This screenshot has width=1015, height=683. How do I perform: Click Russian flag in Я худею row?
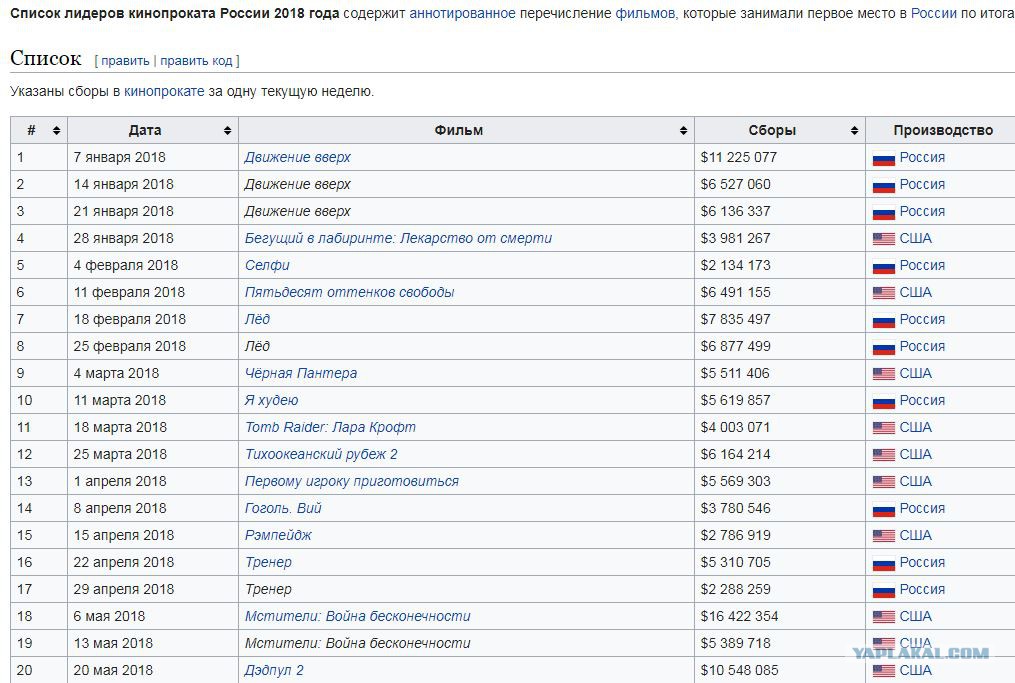point(884,401)
